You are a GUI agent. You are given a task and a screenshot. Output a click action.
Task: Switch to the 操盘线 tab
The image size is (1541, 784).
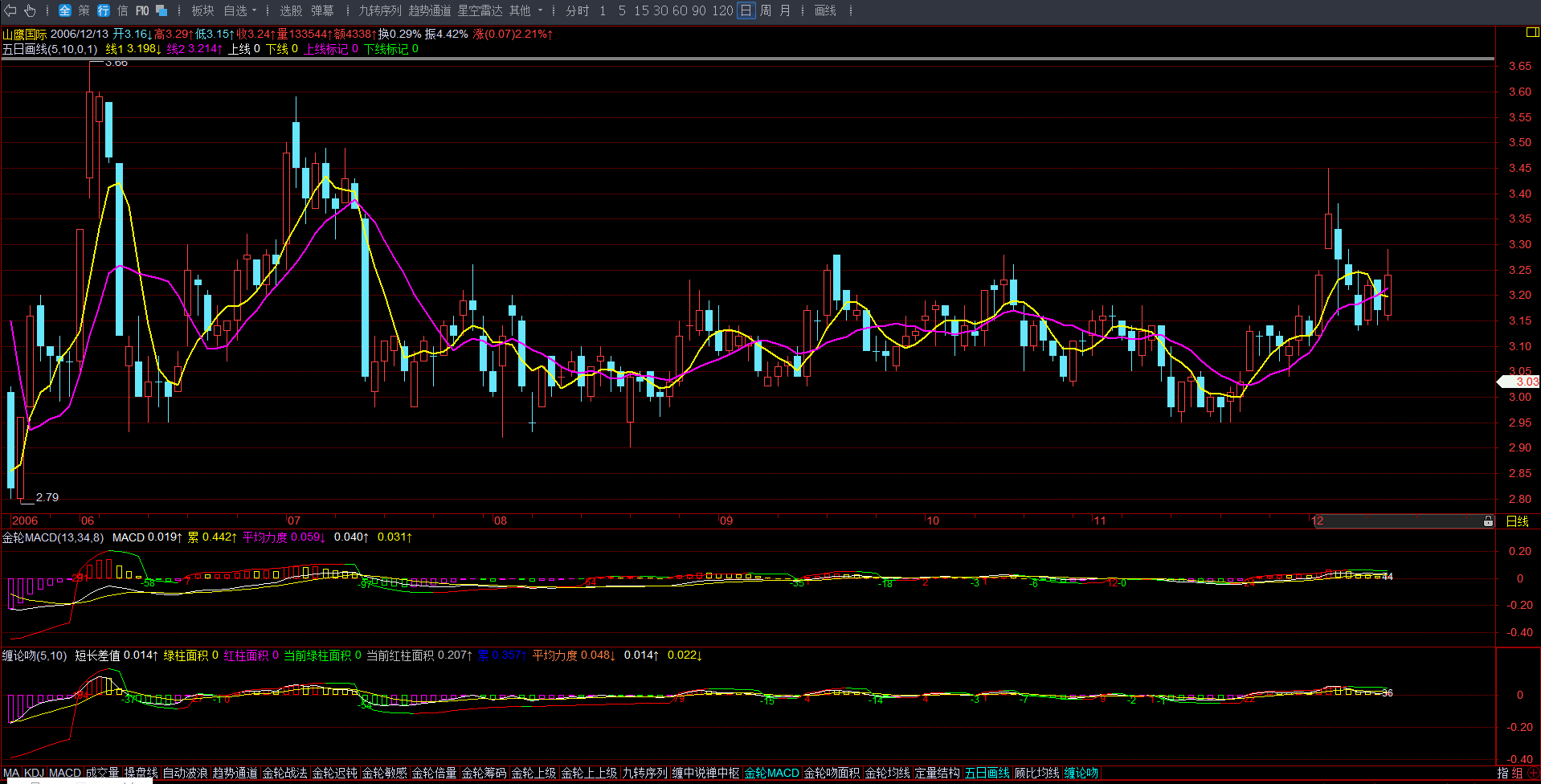coord(141,773)
